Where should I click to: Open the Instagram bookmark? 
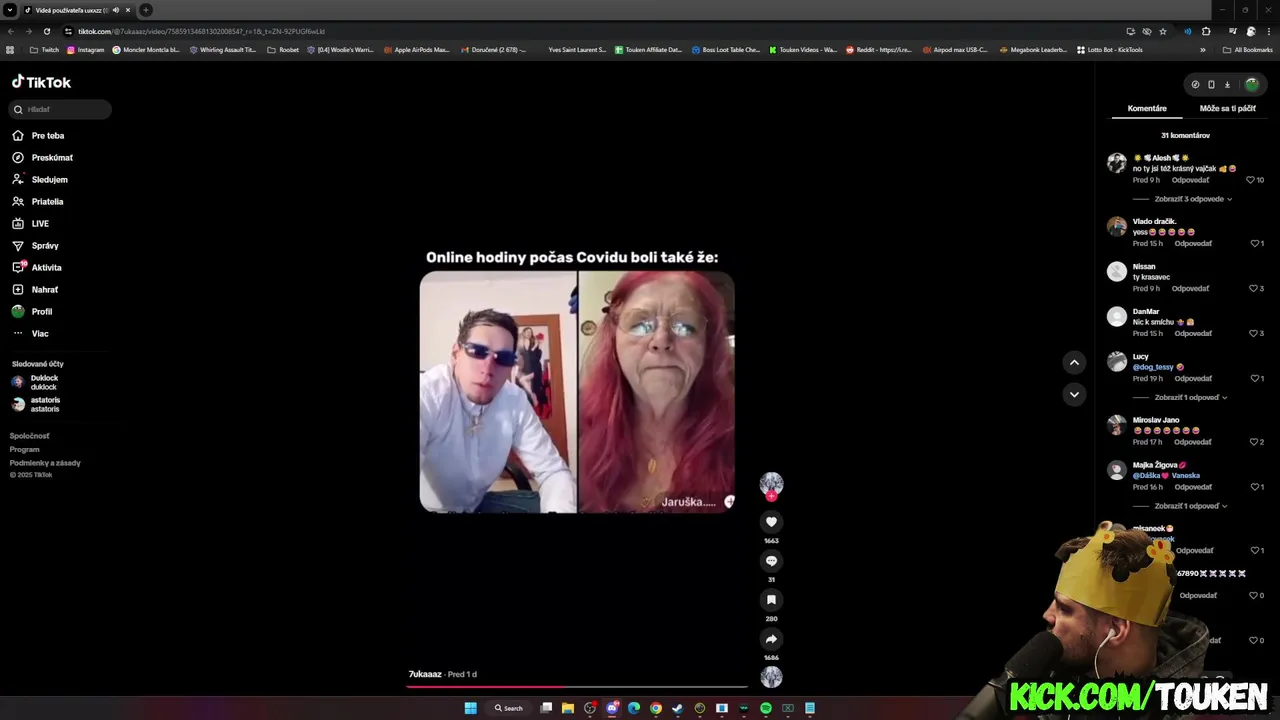click(x=85, y=49)
